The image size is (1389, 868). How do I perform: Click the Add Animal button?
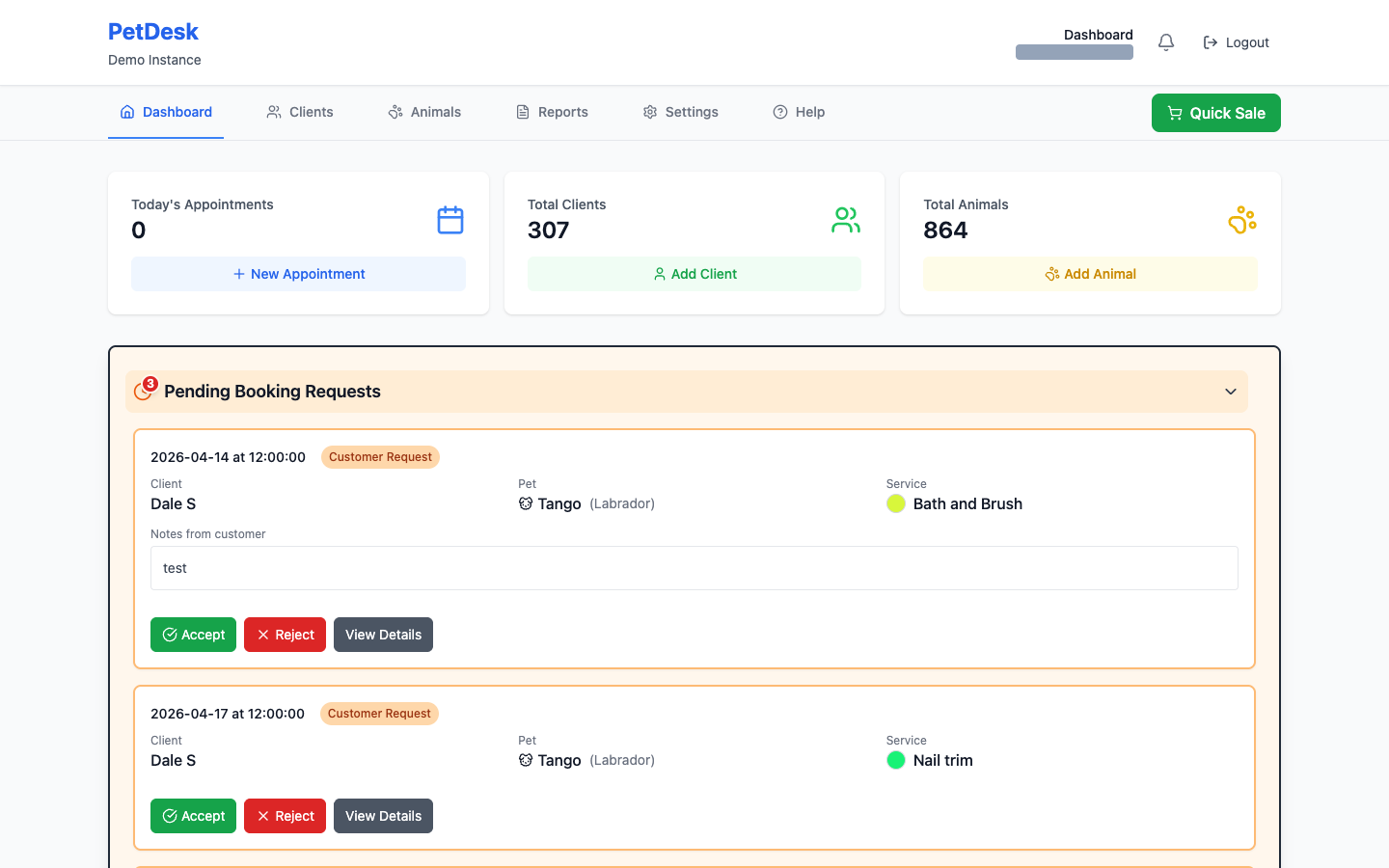pos(1090,274)
